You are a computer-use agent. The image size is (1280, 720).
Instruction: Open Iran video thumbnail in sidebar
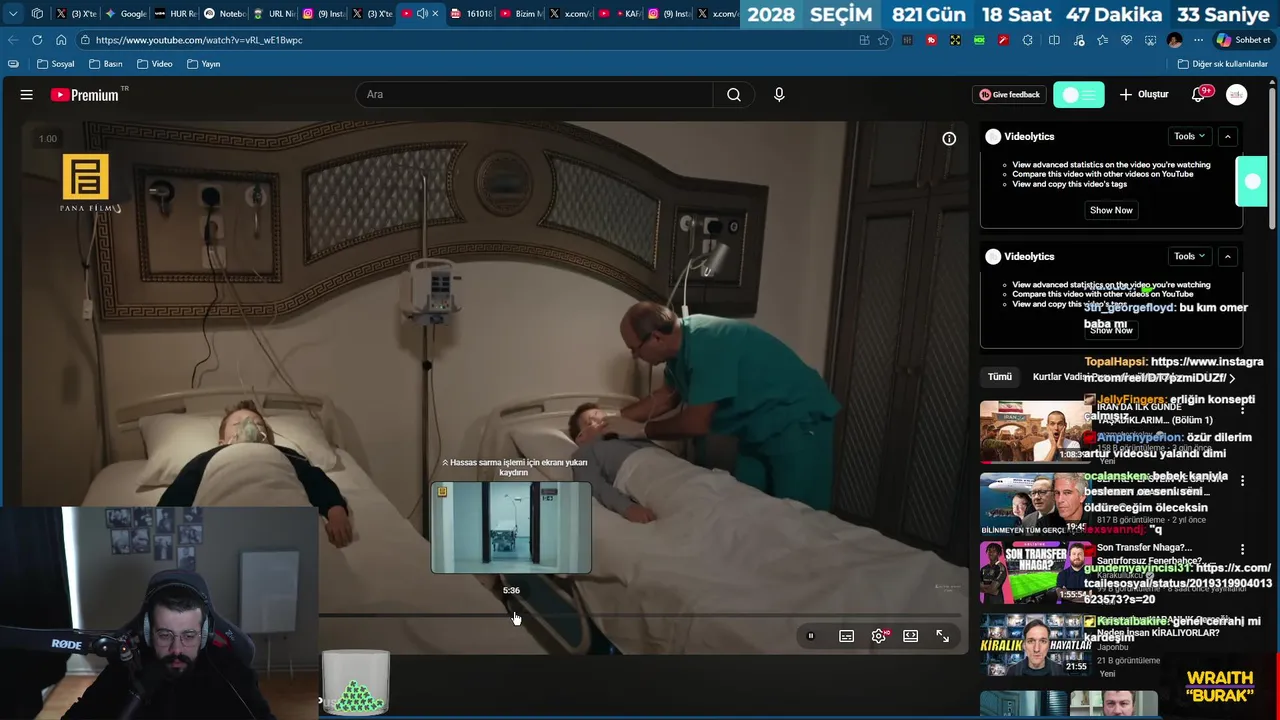click(x=1034, y=431)
